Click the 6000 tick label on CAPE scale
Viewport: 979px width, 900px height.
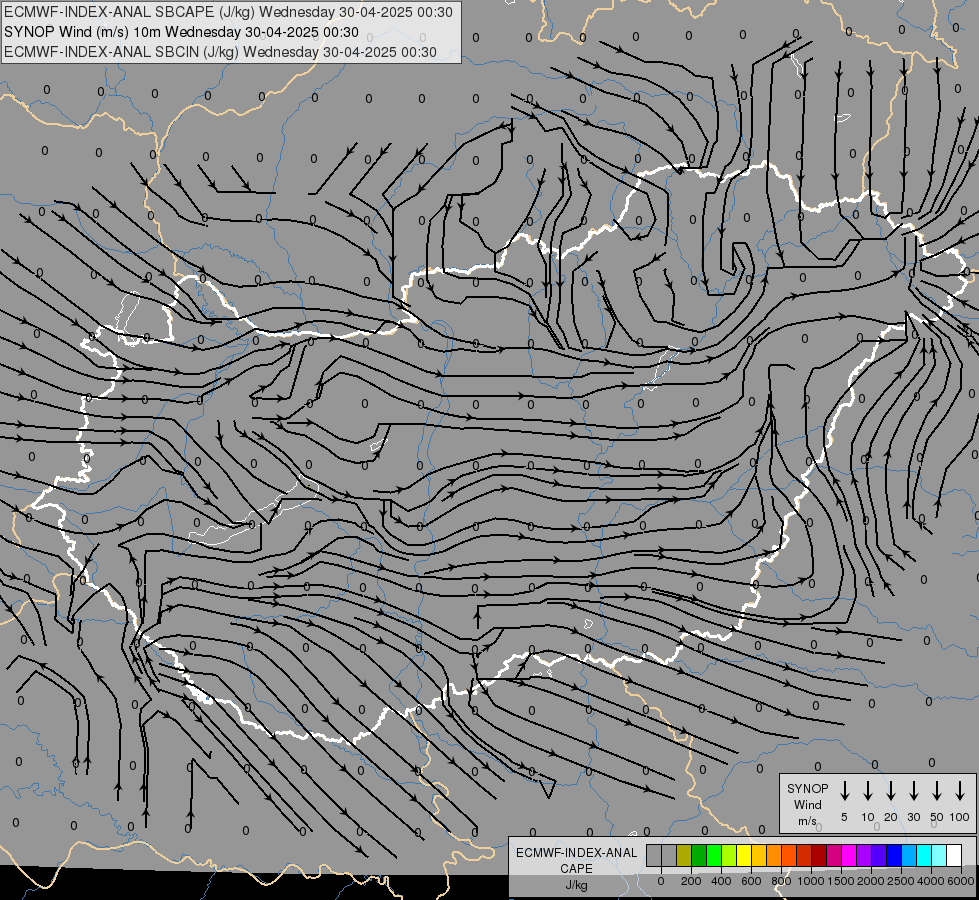click(961, 881)
